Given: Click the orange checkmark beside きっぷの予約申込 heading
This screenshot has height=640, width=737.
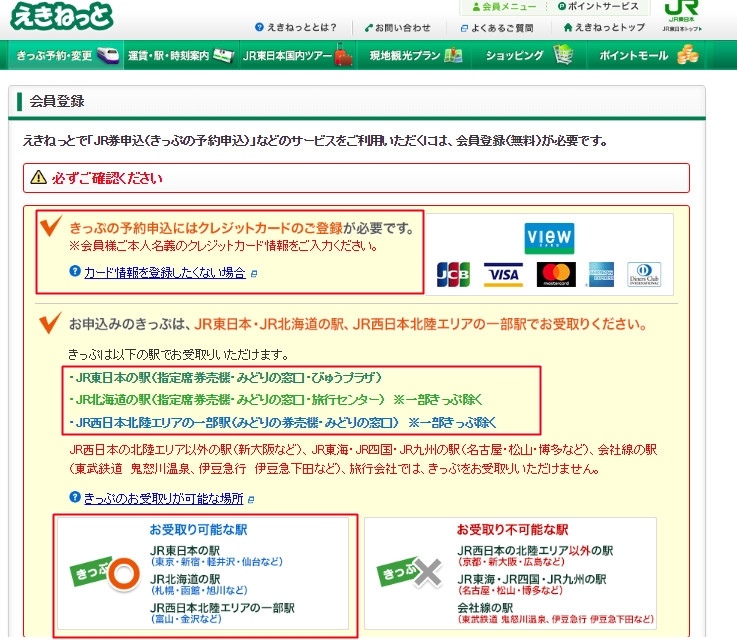Looking at the screenshot, I should pos(51,226).
